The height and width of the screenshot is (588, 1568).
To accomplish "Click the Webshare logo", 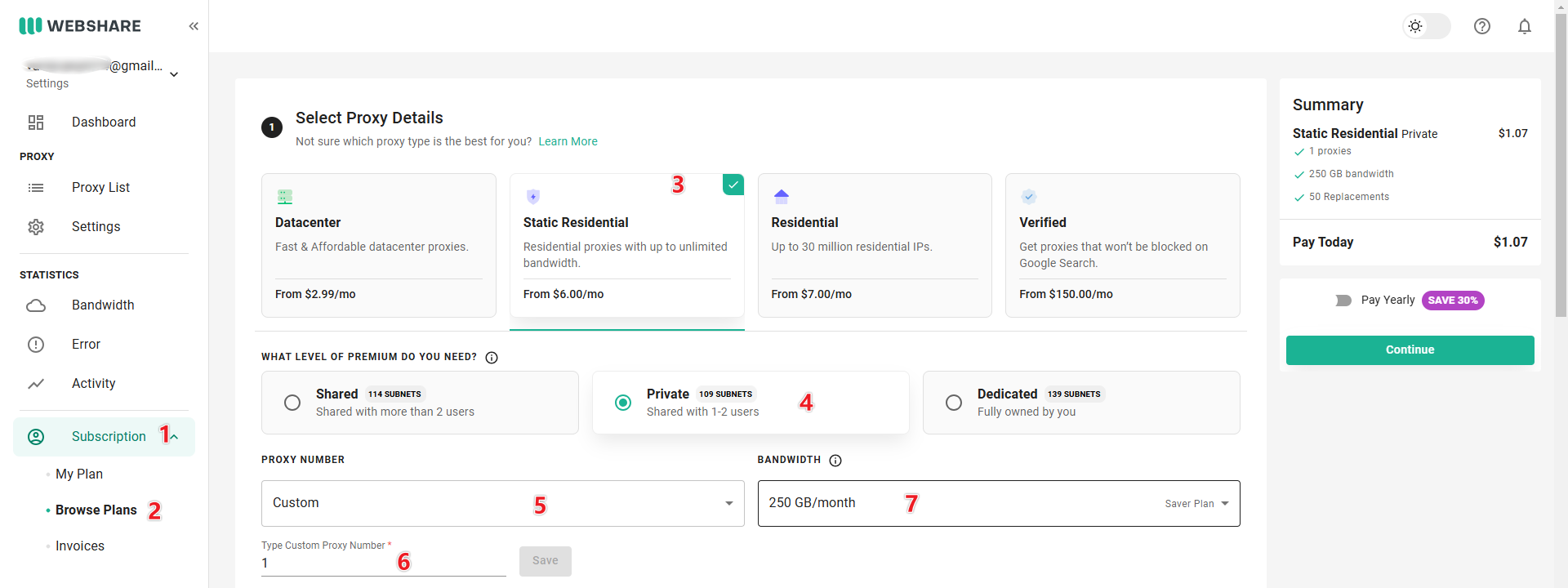I will pyautogui.click(x=80, y=26).
